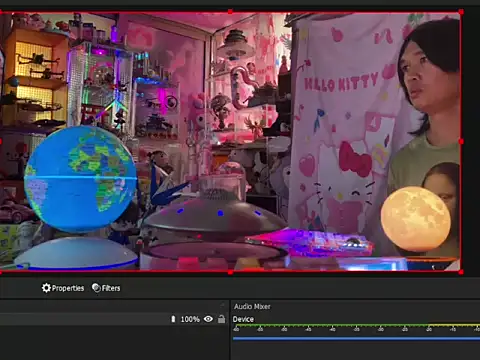
Task: Click the Filters text label
Action: (111, 288)
